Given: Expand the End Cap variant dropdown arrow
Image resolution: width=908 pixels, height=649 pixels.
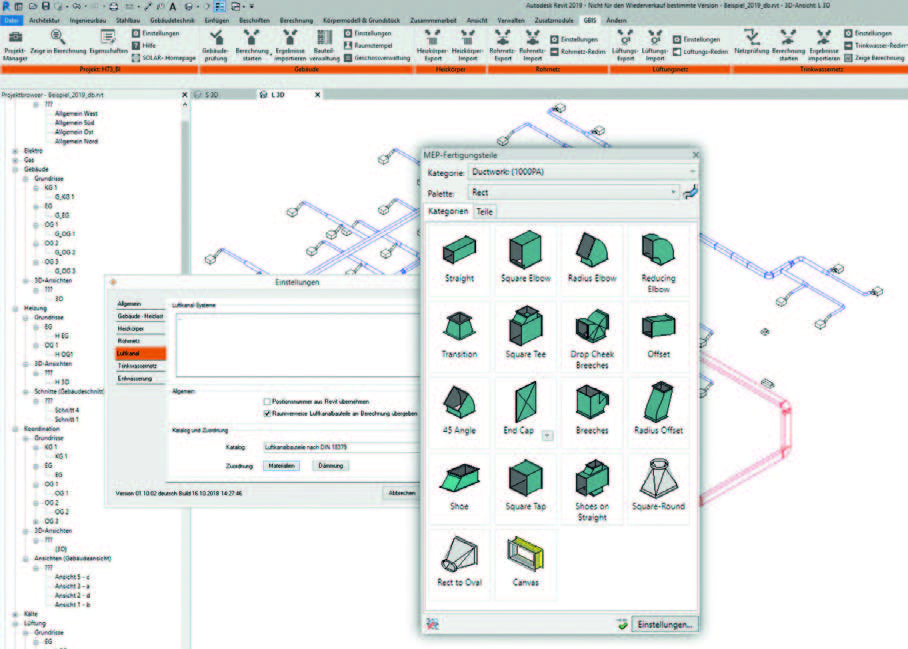Looking at the screenshot, I should (547, 435).
